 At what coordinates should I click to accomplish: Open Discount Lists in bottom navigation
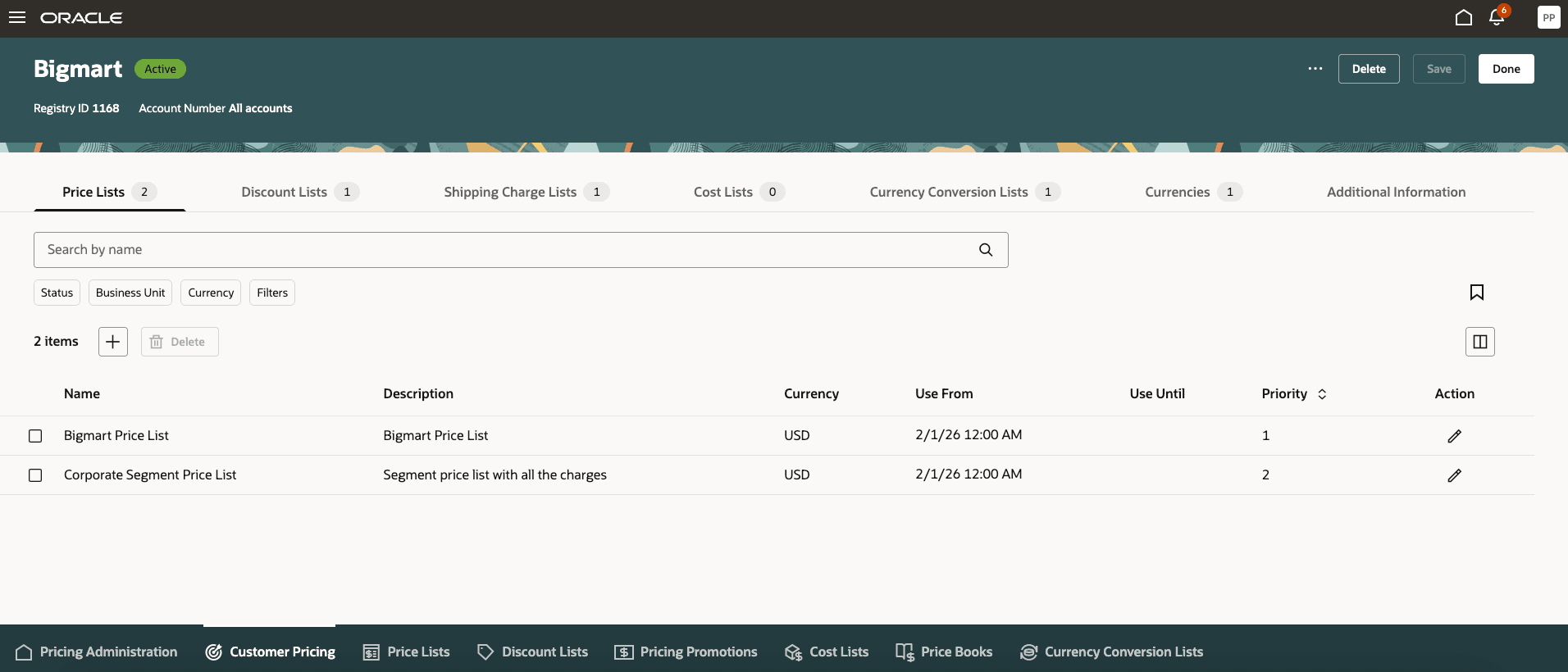tap(532, 652)
